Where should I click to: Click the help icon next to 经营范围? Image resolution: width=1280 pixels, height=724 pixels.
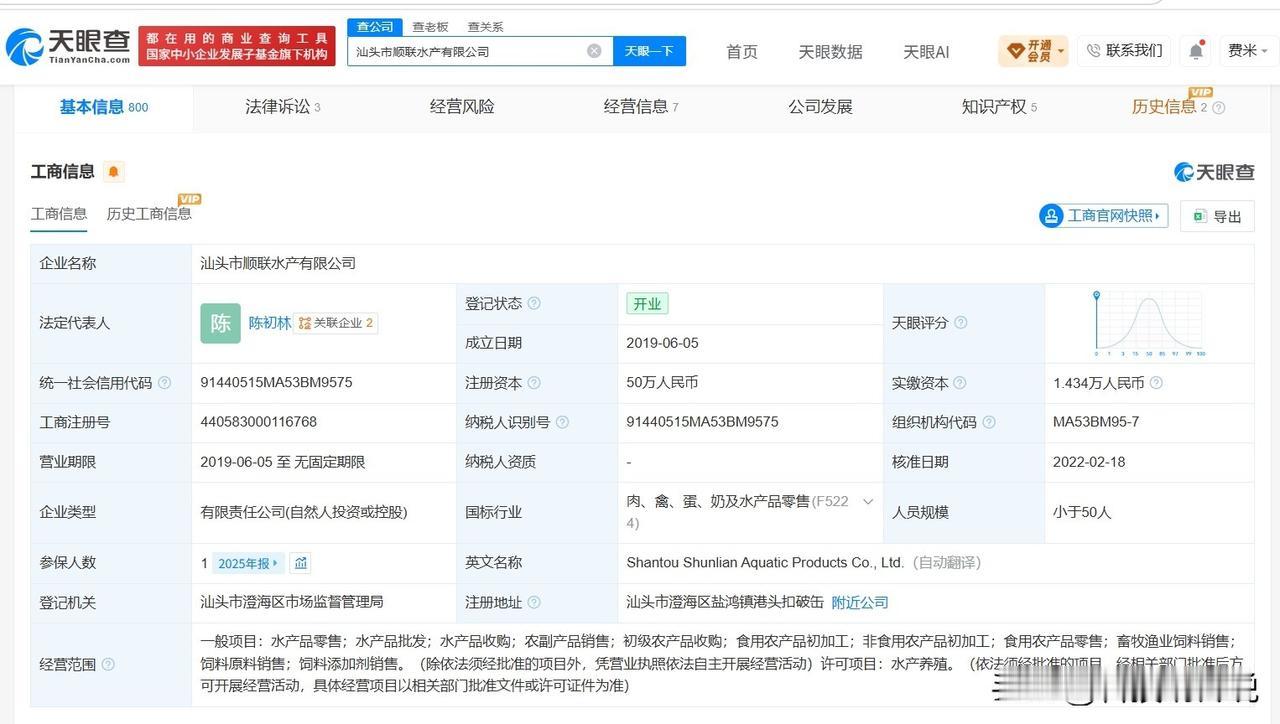[108, 664]
